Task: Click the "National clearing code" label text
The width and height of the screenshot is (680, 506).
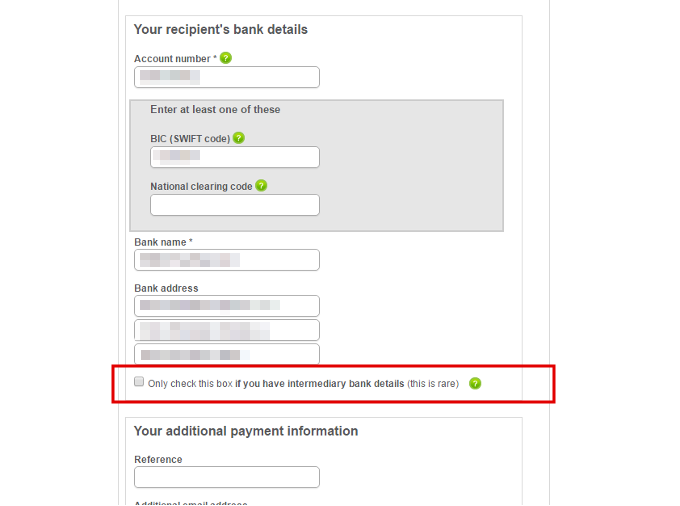Action: [x=201, y=186]
